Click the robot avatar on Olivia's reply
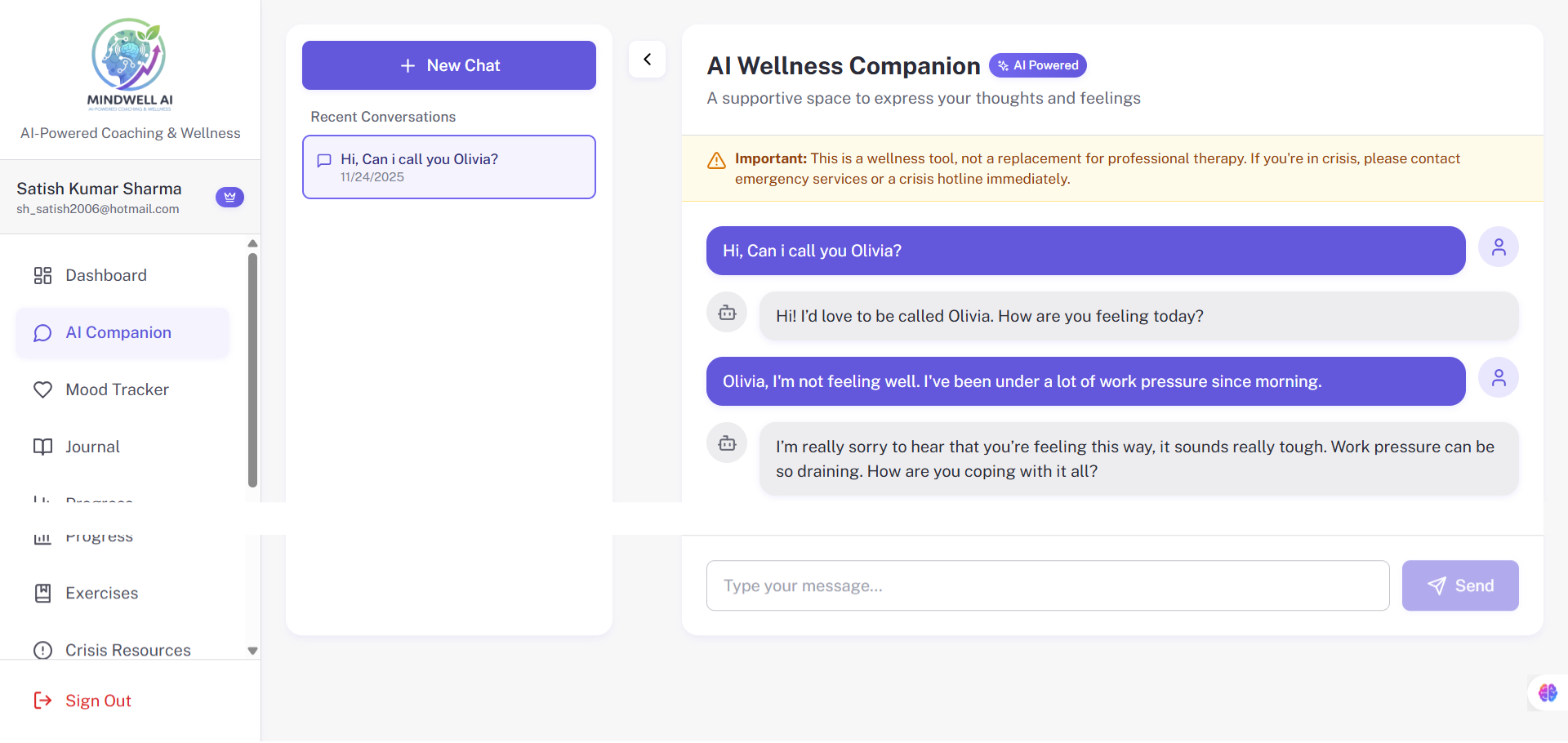 click(726, 313)
